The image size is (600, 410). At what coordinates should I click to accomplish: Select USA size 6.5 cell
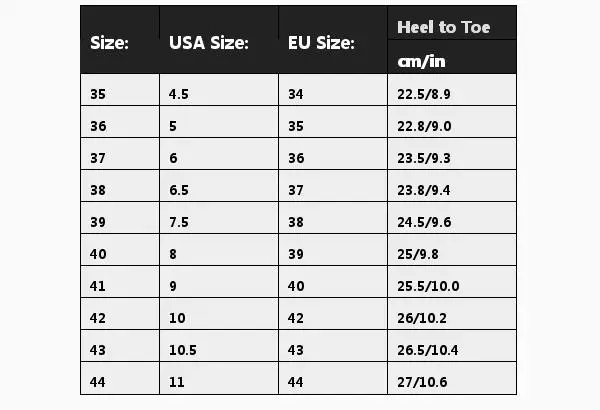pos(179,189)
